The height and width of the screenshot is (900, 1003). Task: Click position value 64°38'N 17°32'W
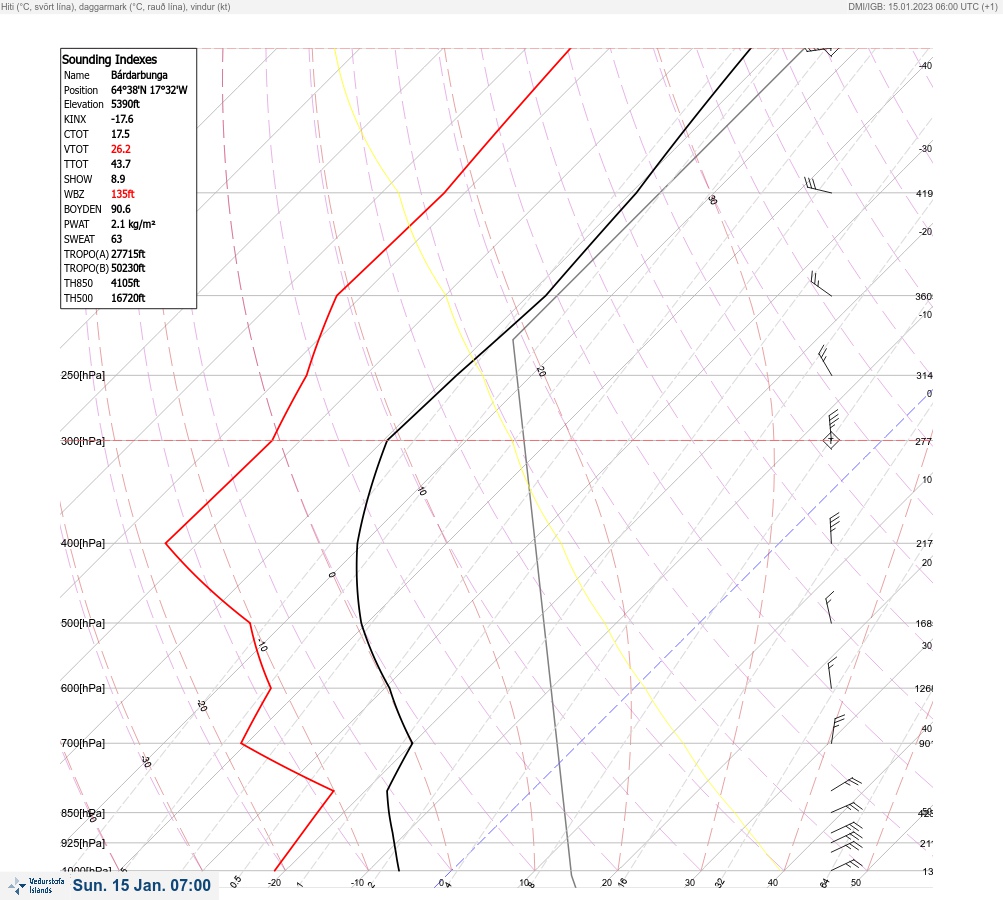tap(149, 90)
